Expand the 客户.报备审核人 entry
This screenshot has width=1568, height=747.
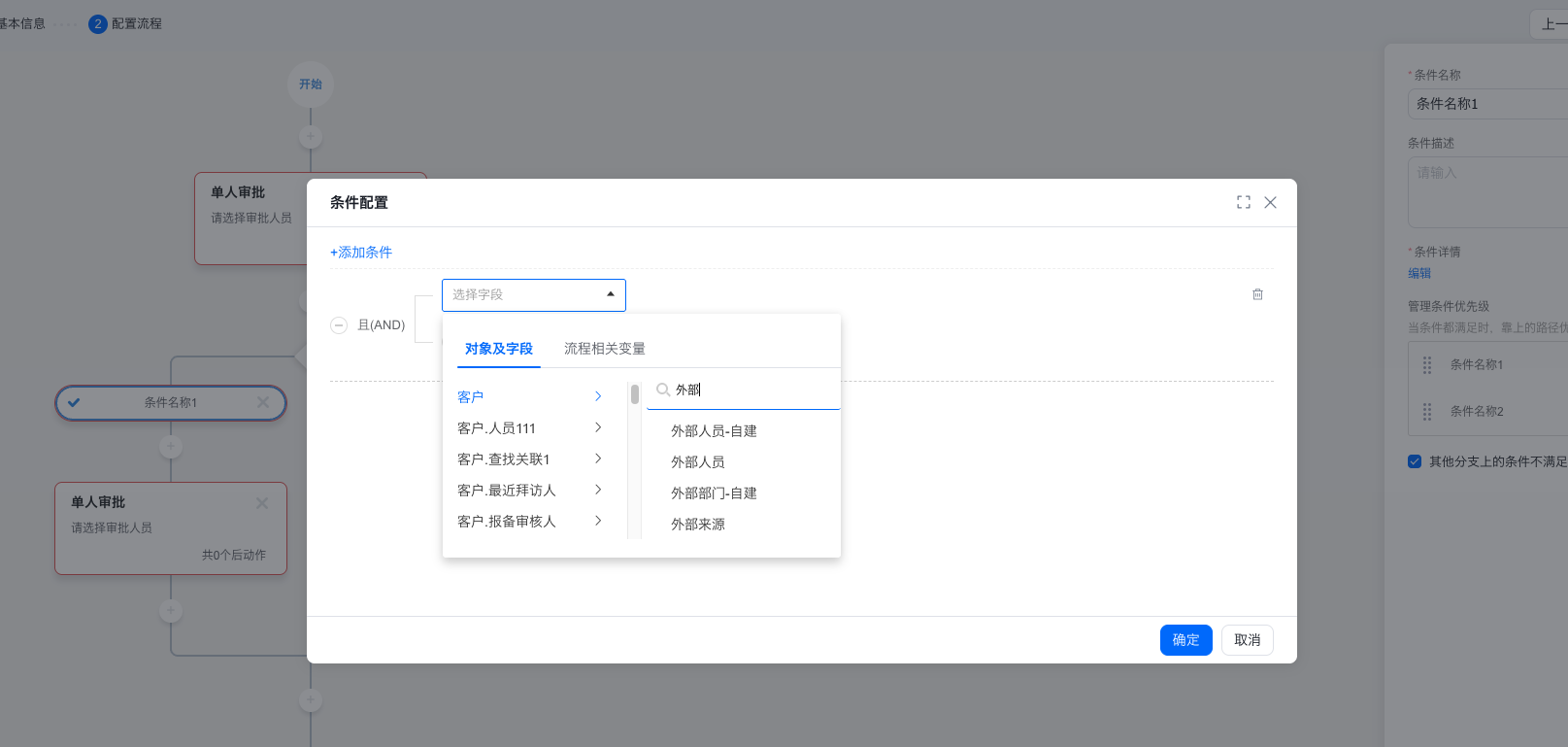click(530, 522)
